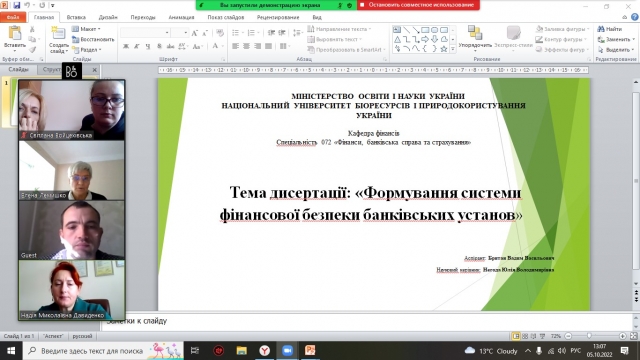
Task: Stop sharing (Остановить совместное использование)
Action: pos(418,5)
